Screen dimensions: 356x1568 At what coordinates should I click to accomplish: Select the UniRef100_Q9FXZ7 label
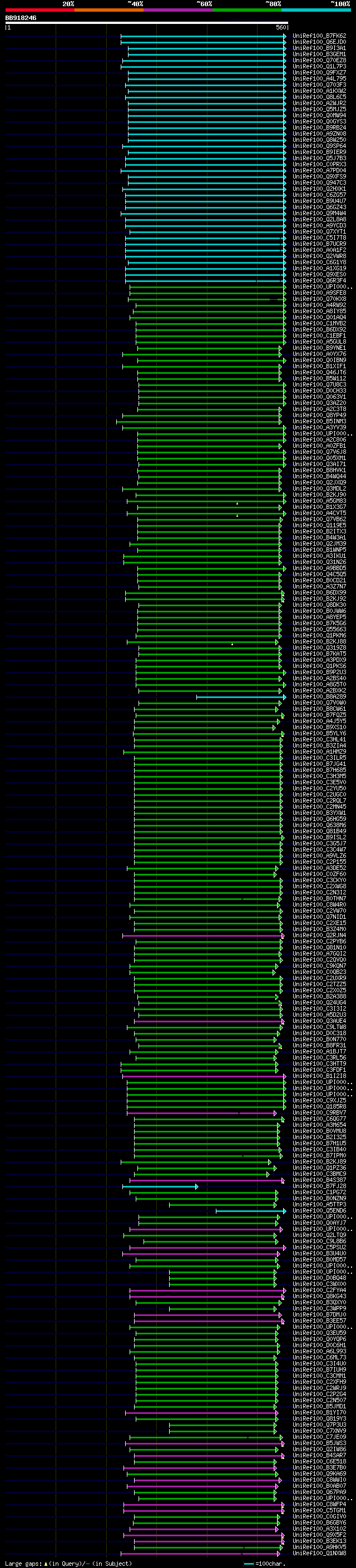point(319,72)
